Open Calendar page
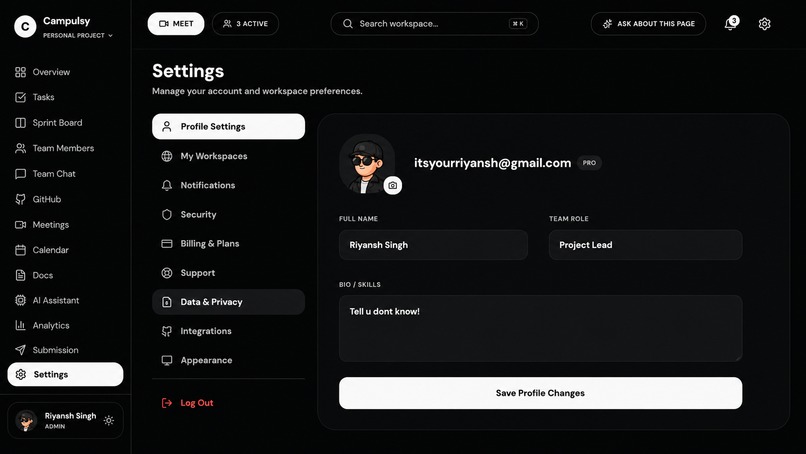 [65, 250]
